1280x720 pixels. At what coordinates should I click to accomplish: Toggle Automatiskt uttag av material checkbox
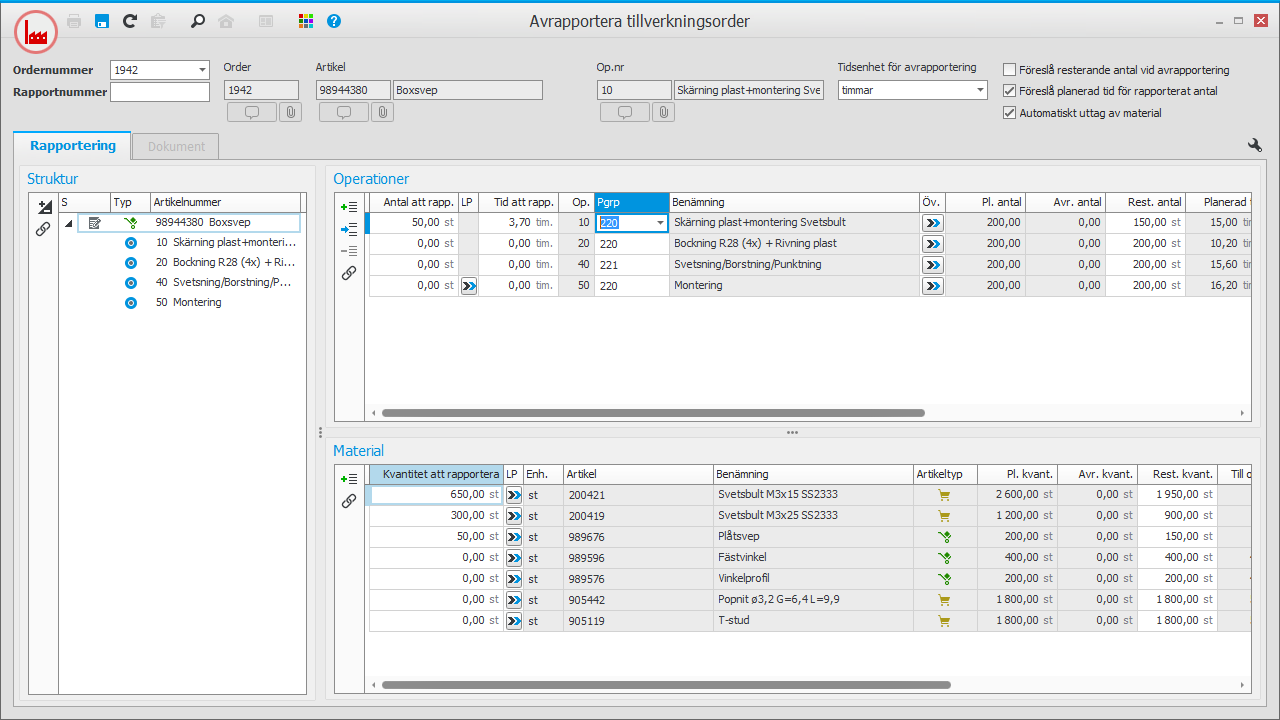tap(1010, 113)
